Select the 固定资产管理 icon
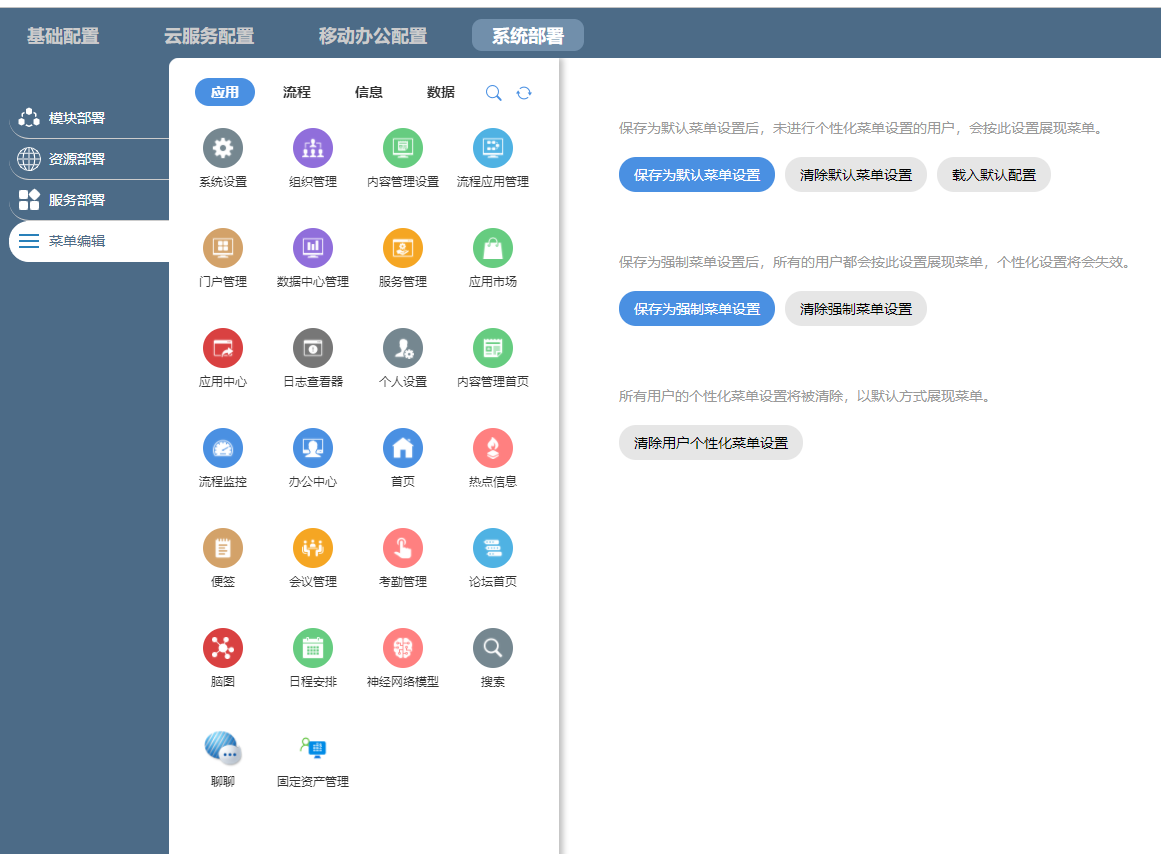 tap(313, 748)
